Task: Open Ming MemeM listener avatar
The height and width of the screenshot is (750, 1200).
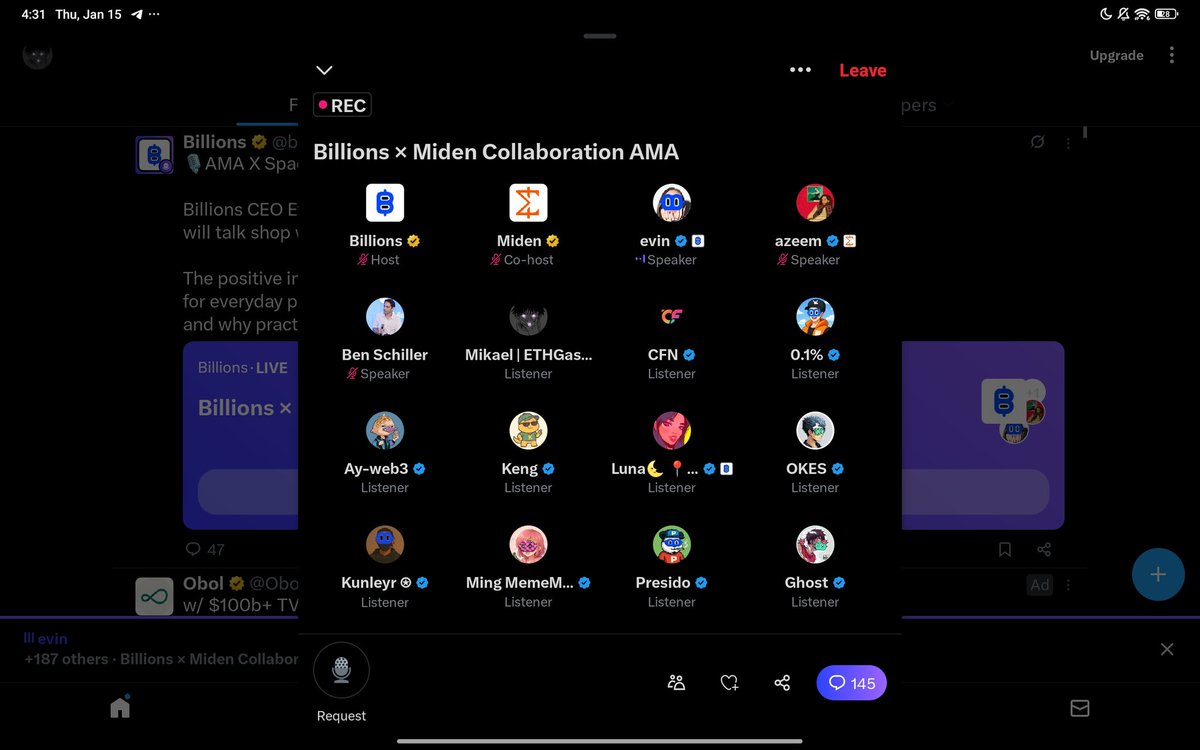Action: (x=528, y=545)
